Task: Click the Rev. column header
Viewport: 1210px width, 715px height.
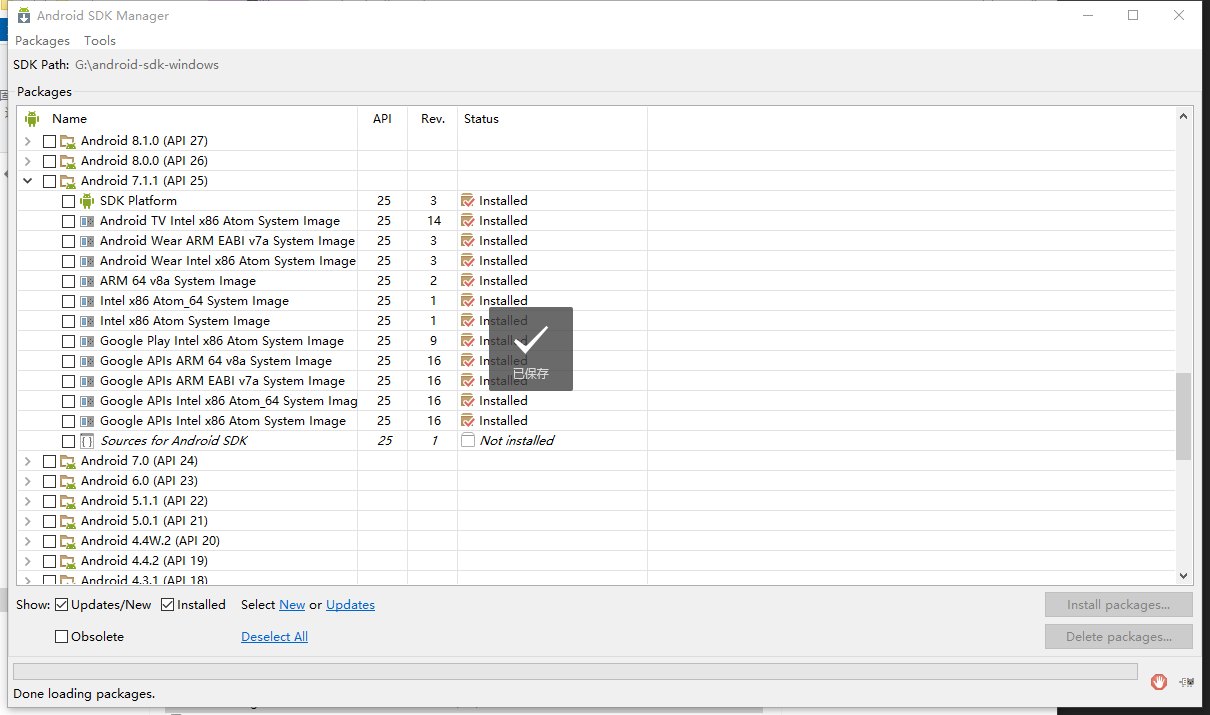Action: (433, 119)
